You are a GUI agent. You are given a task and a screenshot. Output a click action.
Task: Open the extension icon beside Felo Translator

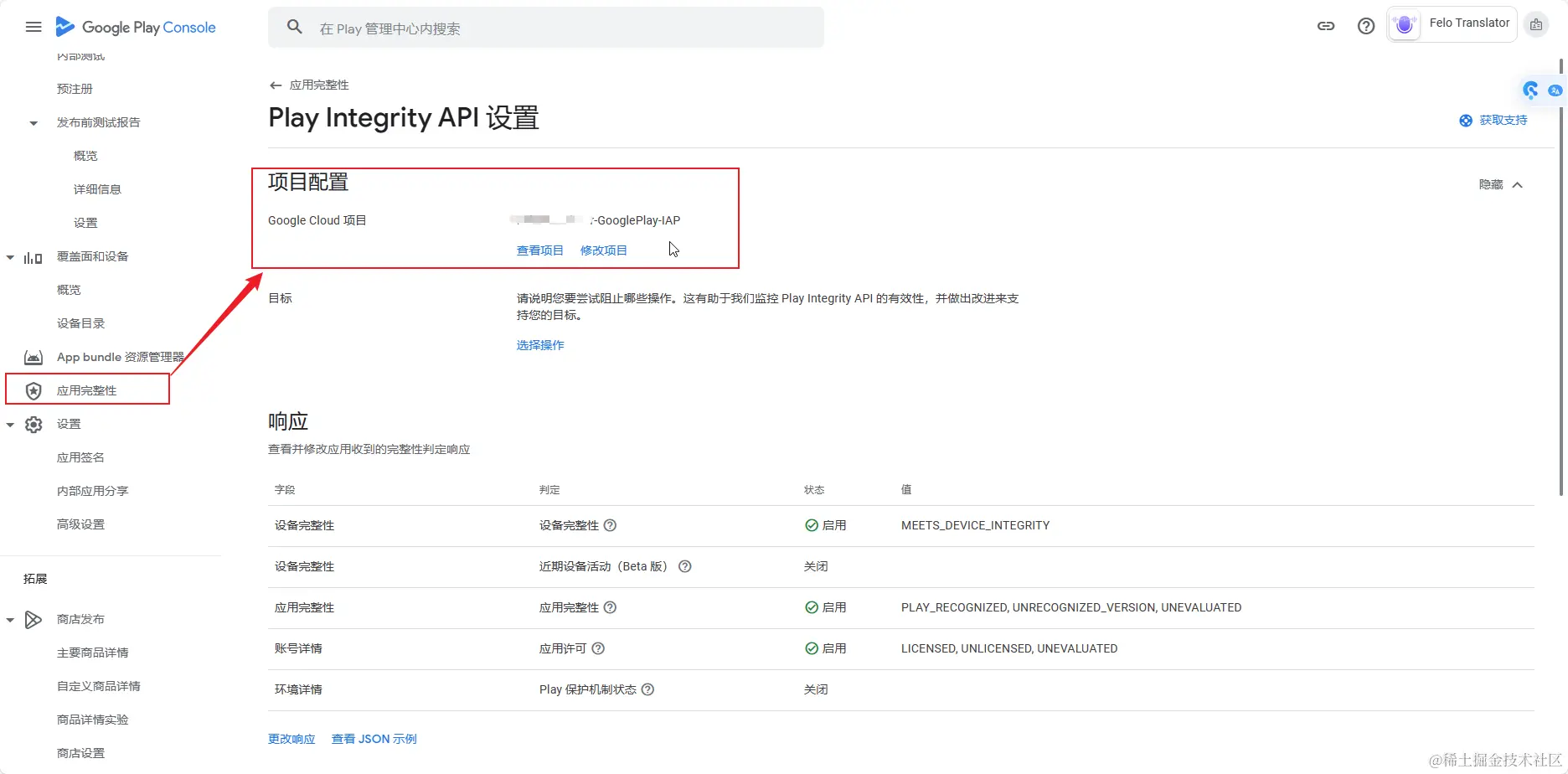pos(1536,25)
